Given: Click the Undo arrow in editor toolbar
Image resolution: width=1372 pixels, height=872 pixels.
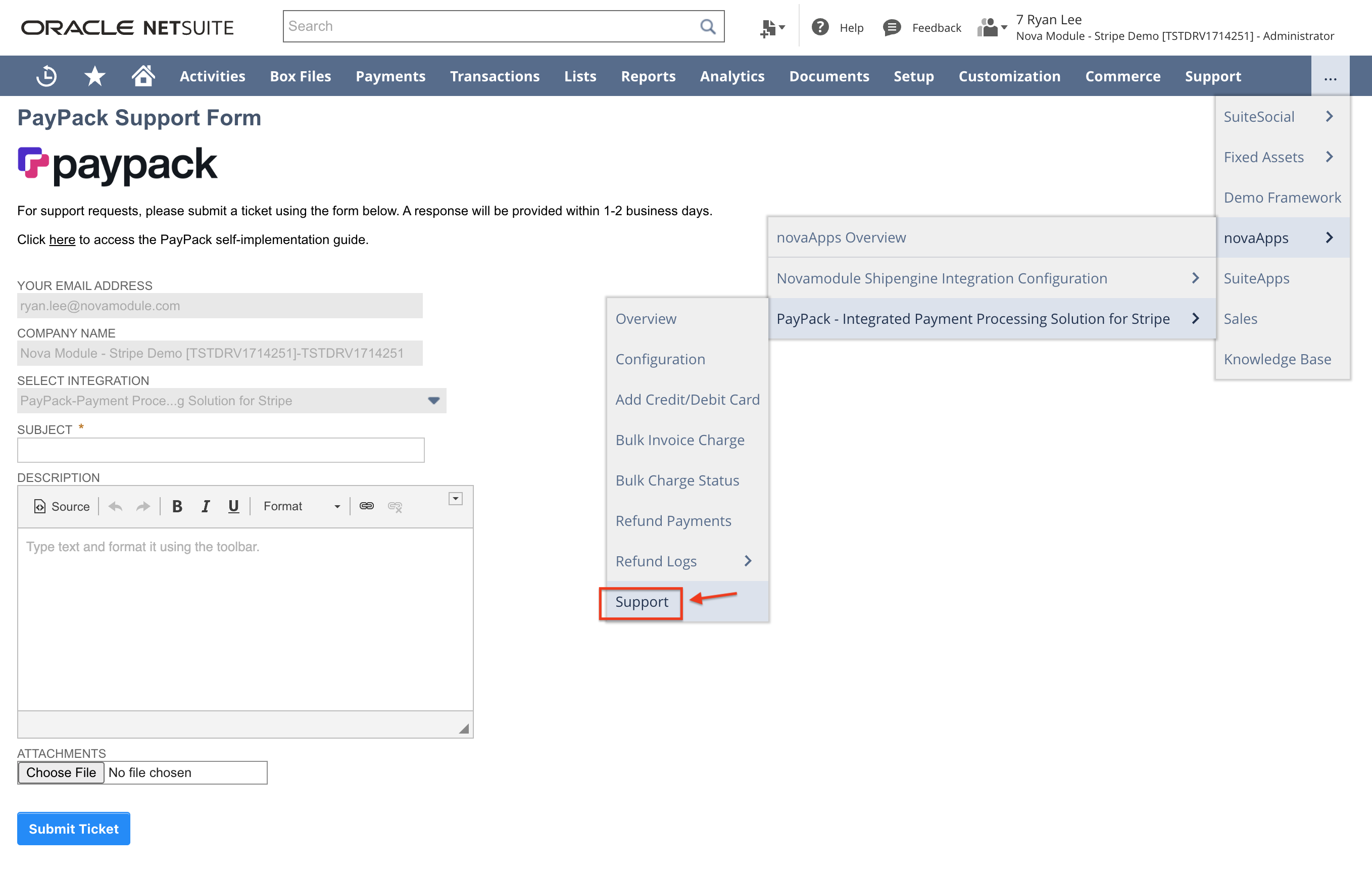Looking at the screenshot, I should pyautogui.click(x=116, y=506).
